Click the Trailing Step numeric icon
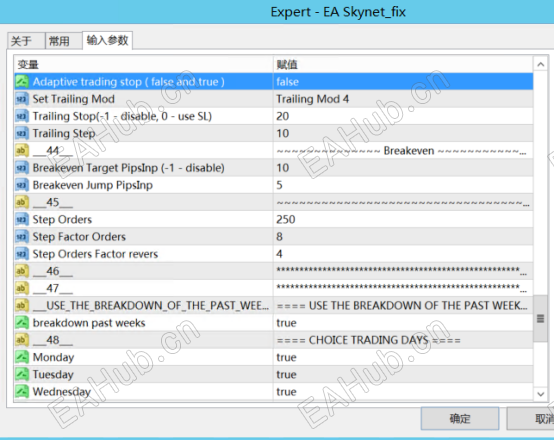The width and height of the screenshot is (554, 440). coord(22,134)
